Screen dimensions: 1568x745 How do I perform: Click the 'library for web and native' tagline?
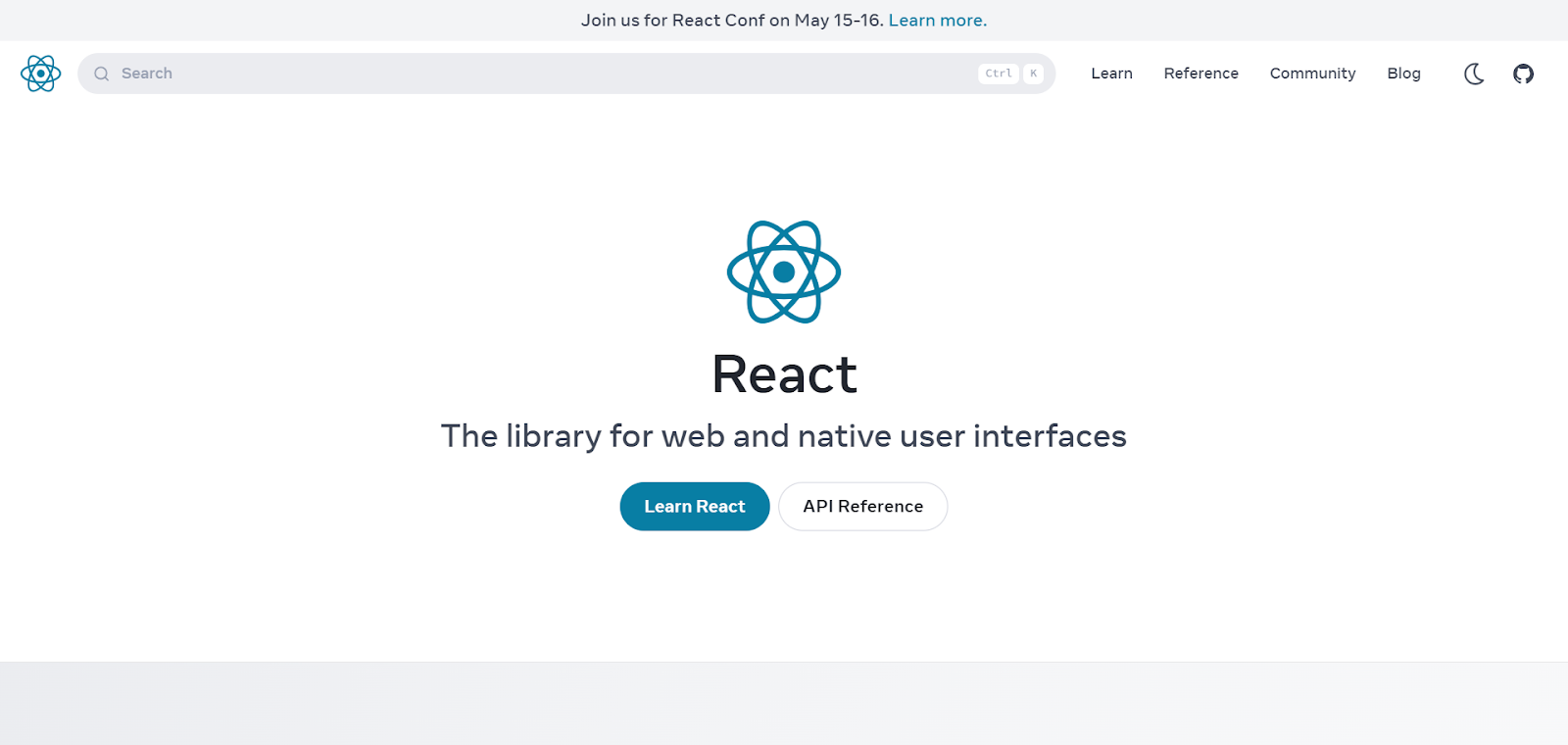pos(784,435)
